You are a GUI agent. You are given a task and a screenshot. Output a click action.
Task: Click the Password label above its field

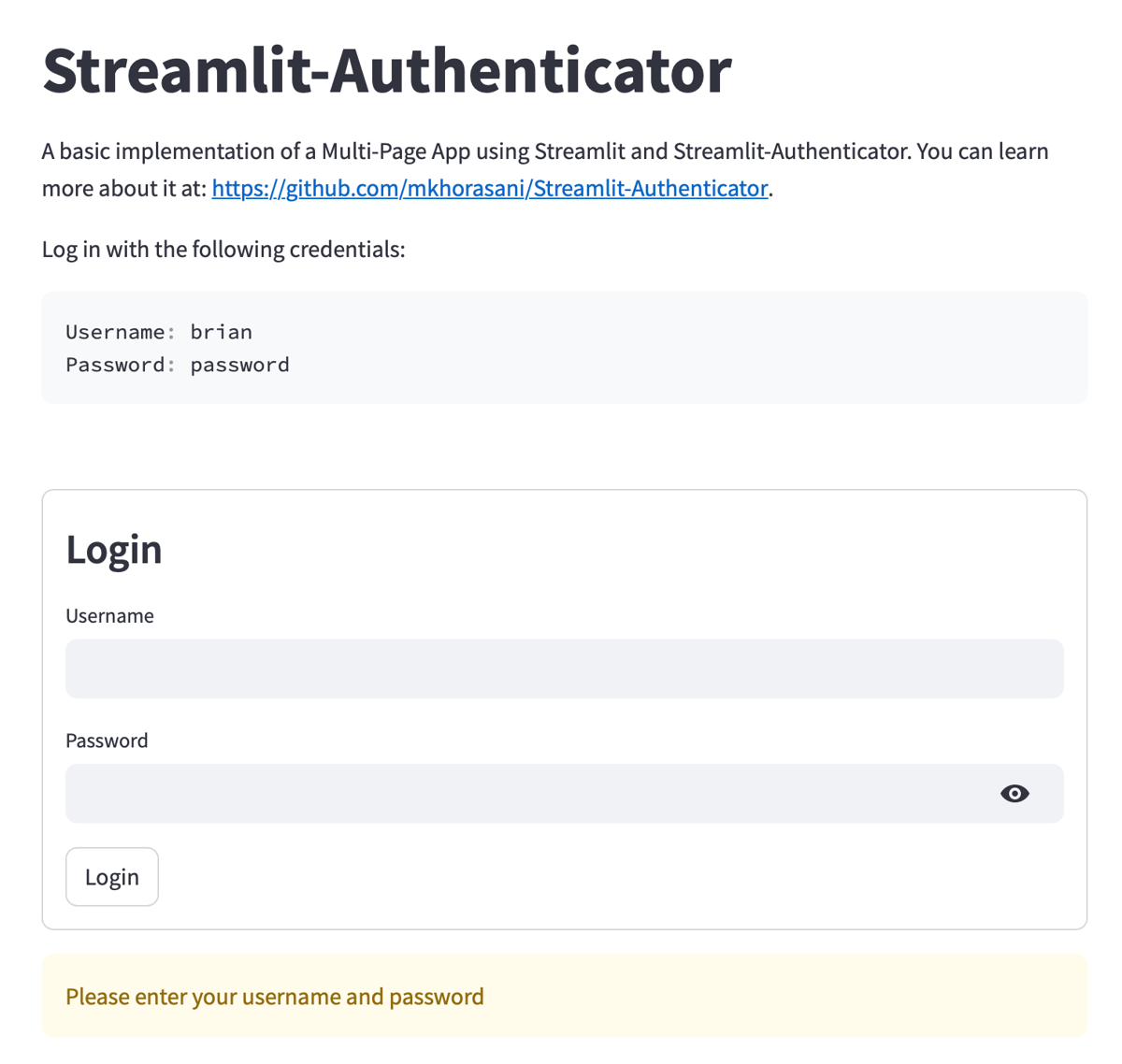click(107, 740)
